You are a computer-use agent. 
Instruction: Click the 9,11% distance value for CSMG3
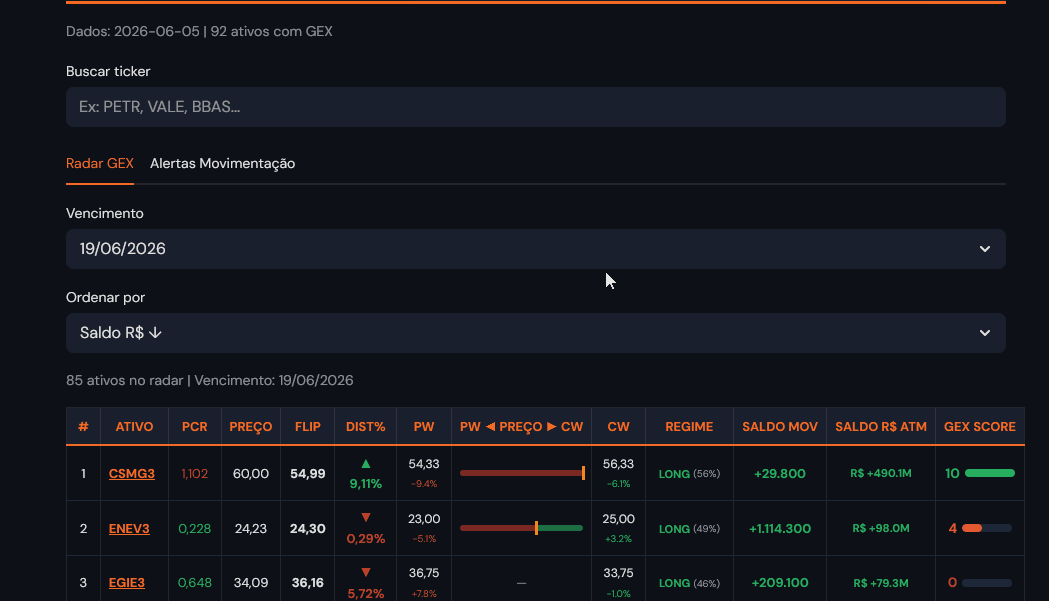[366, 483]
